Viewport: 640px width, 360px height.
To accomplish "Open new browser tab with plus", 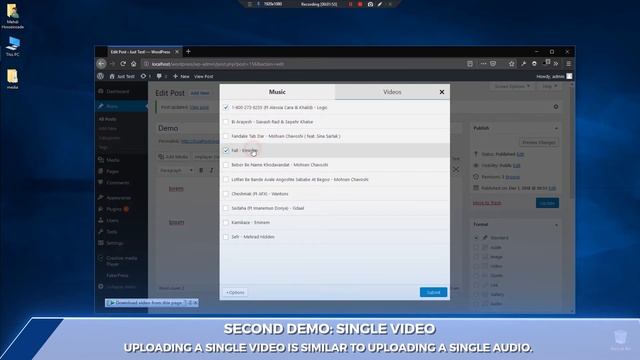I will click(x=188, y=52).
